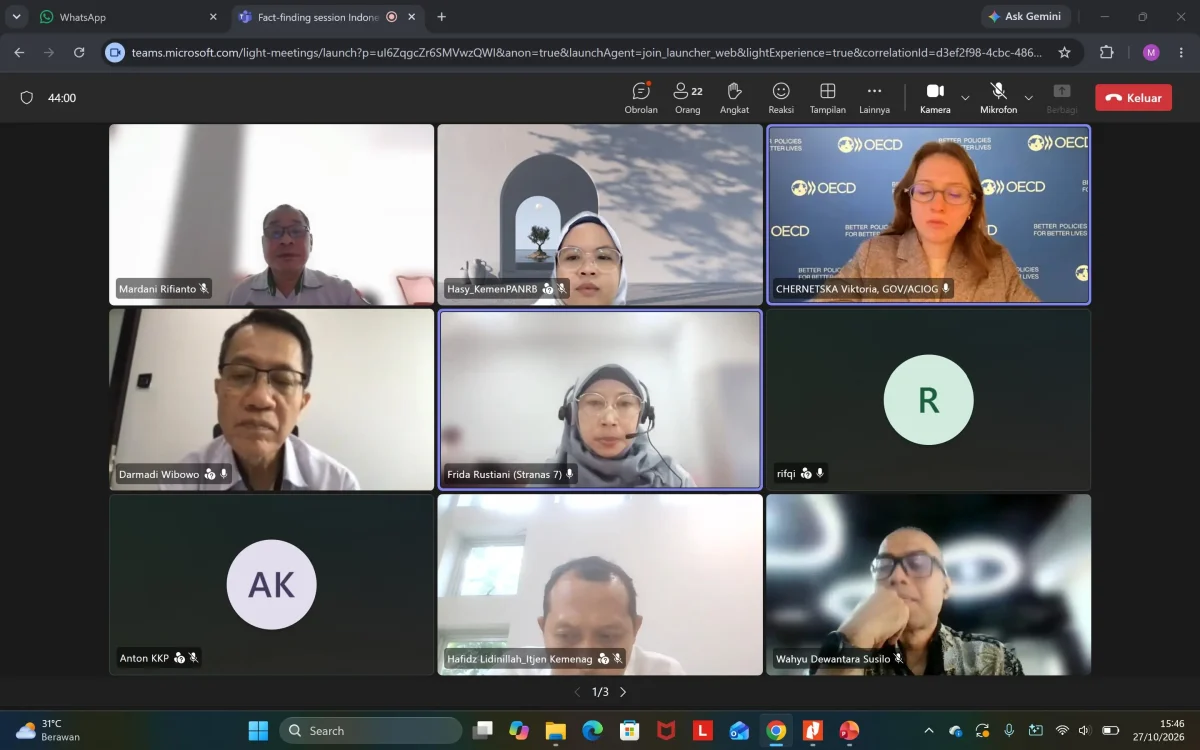The image size is (1200, 750).
Task: Open the Obrolan chat panel
Action: pos(641,98)
